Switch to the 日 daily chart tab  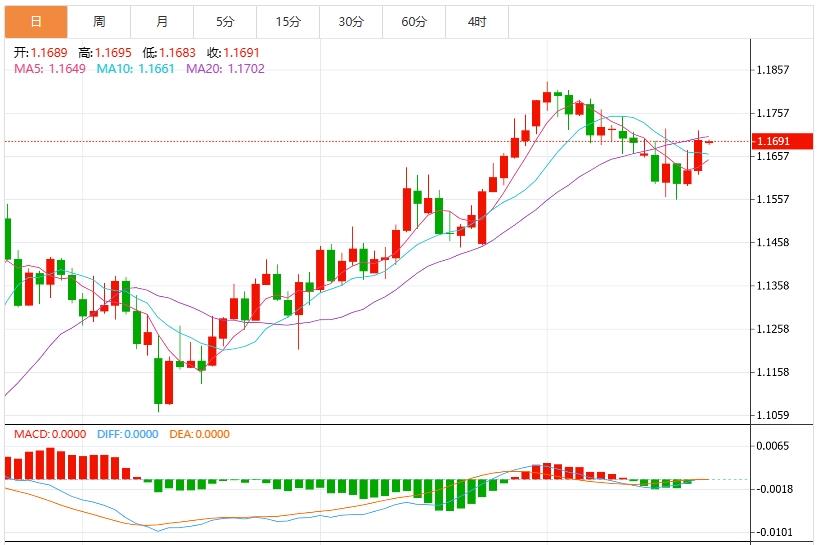pyautogui.click(x=36, y=21)
